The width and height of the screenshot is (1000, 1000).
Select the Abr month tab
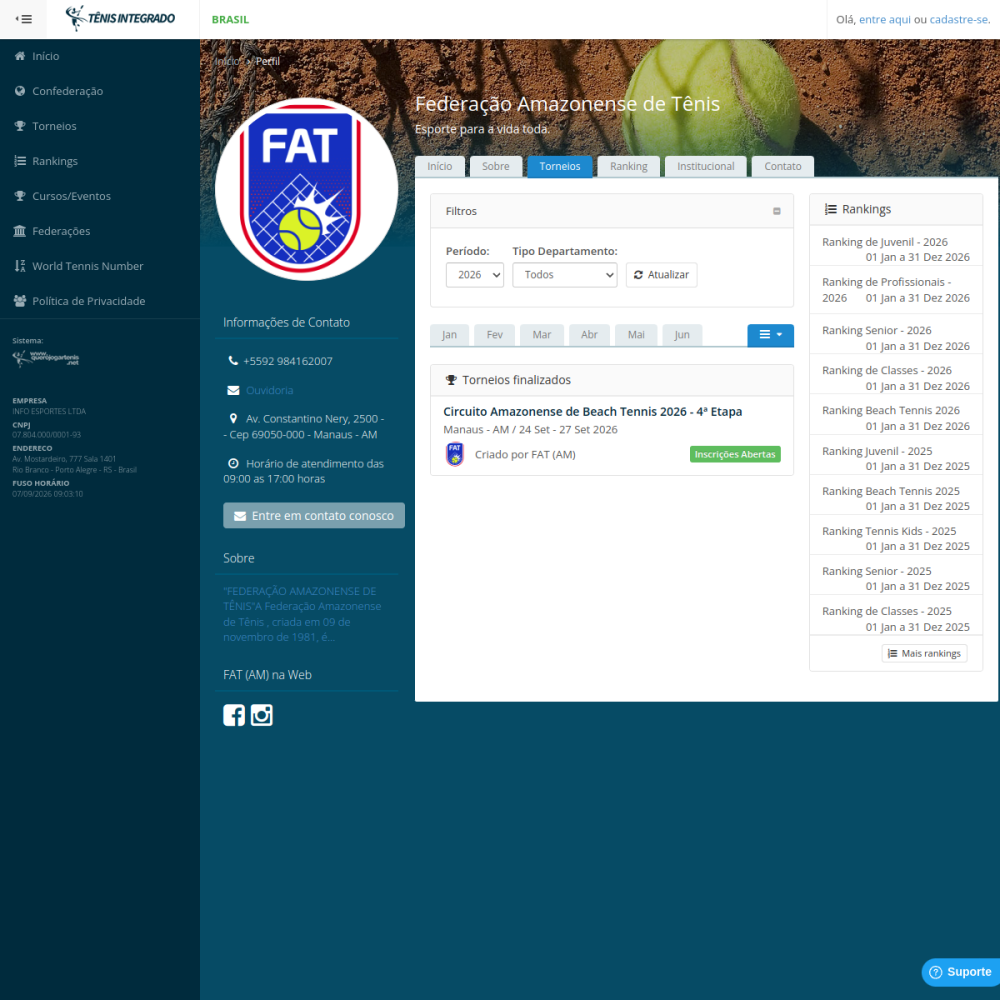click(589, 335)
